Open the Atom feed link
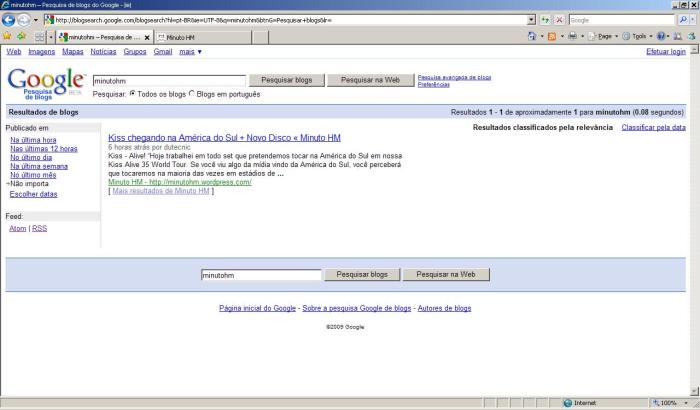The image size is (700, 410). tap(18, 228)
